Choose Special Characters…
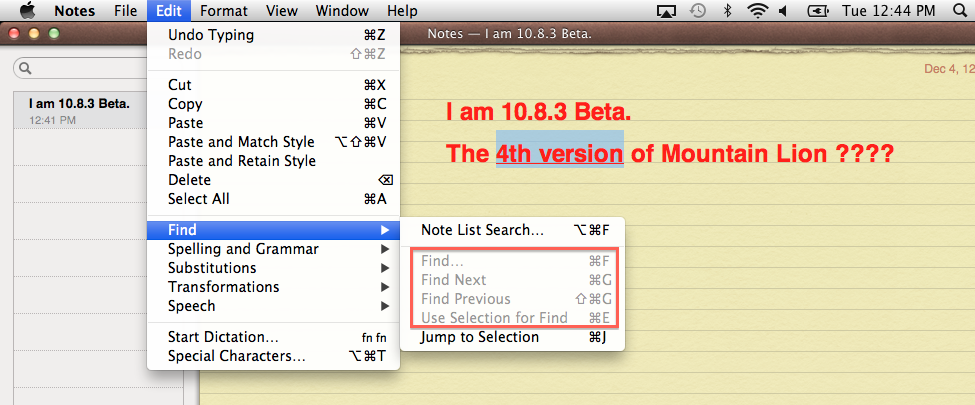 click(x=274, y=356)
